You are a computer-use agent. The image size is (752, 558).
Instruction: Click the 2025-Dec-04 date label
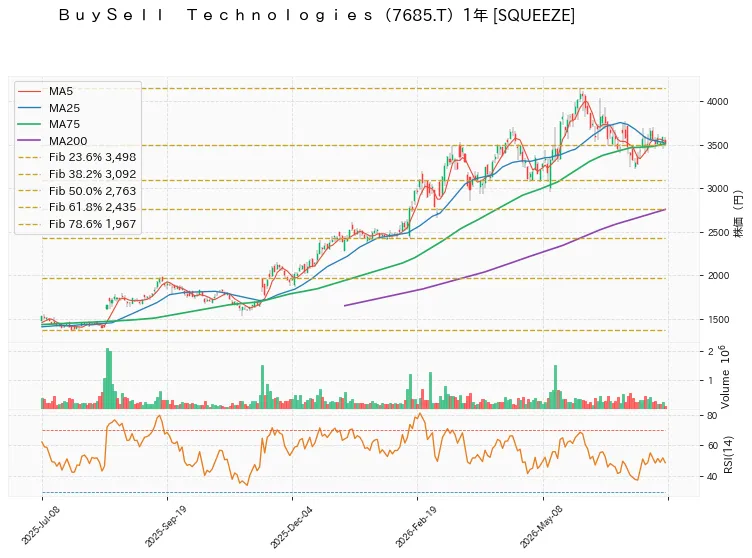pyautogui.click(x=291, y=526)
